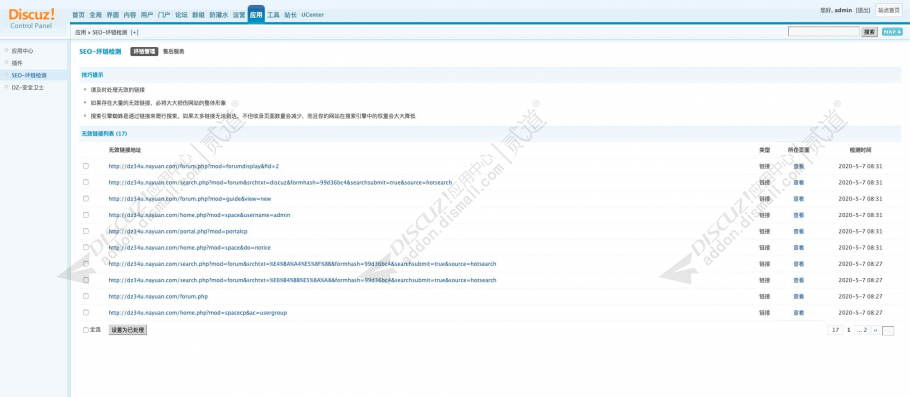Open the forum.php?mod=guide&view=new link

[x=190, y=198]
